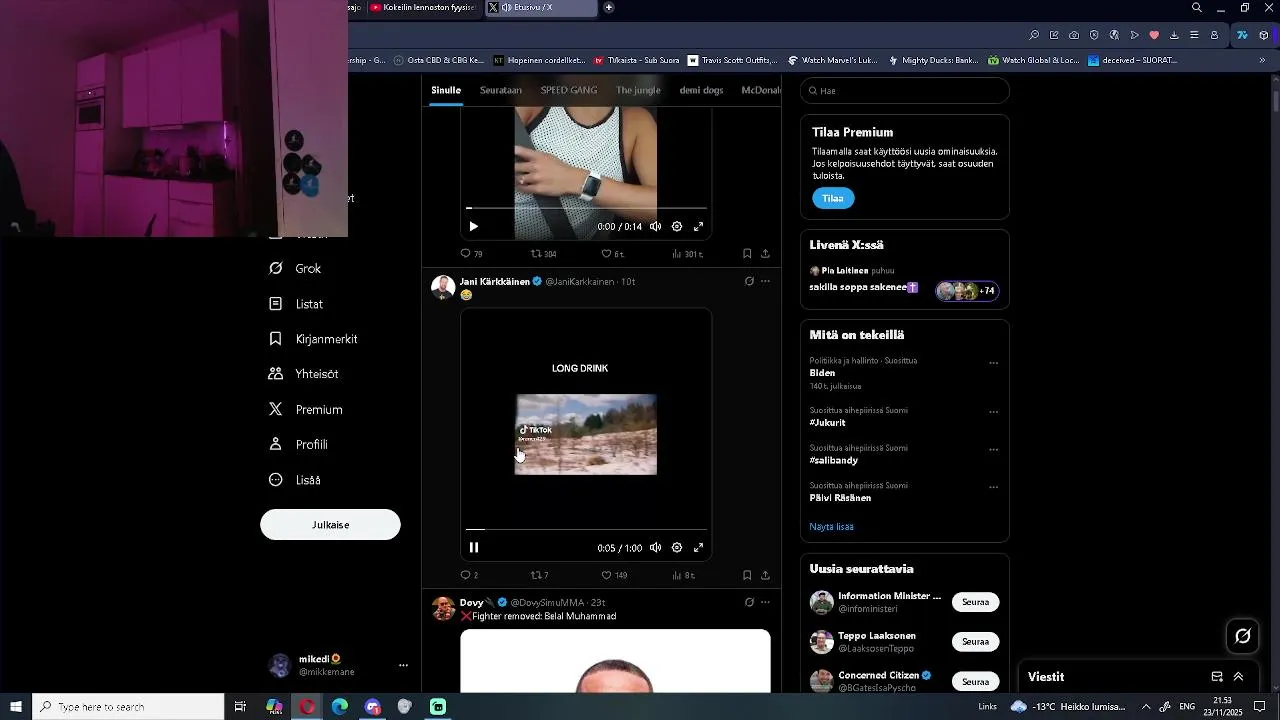Mute the 0:14 video volume
The width and height of the screenshot is (1280, 720).
[x=655, y=227]
